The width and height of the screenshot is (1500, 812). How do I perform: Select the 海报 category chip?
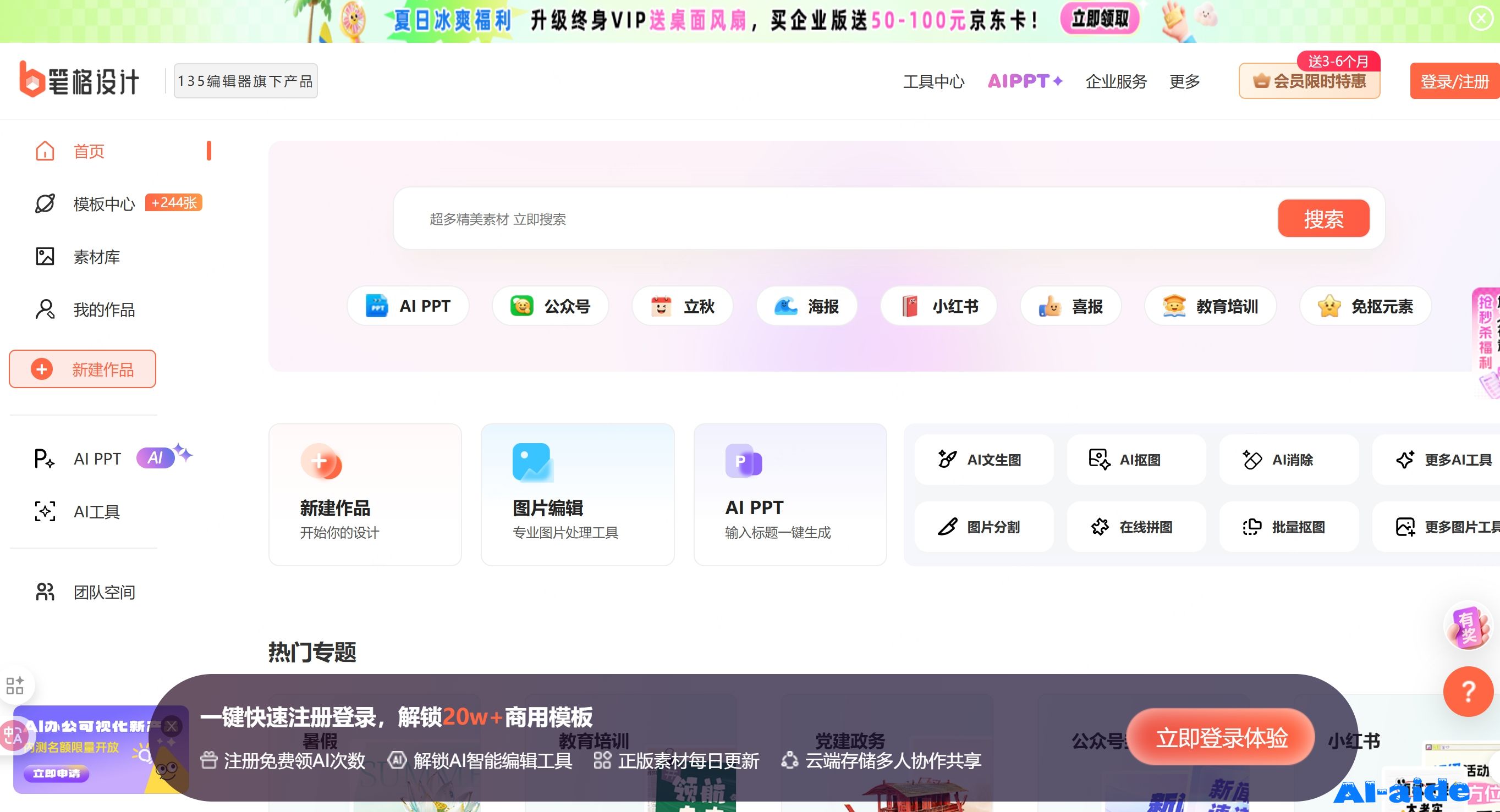click(806, 306)
